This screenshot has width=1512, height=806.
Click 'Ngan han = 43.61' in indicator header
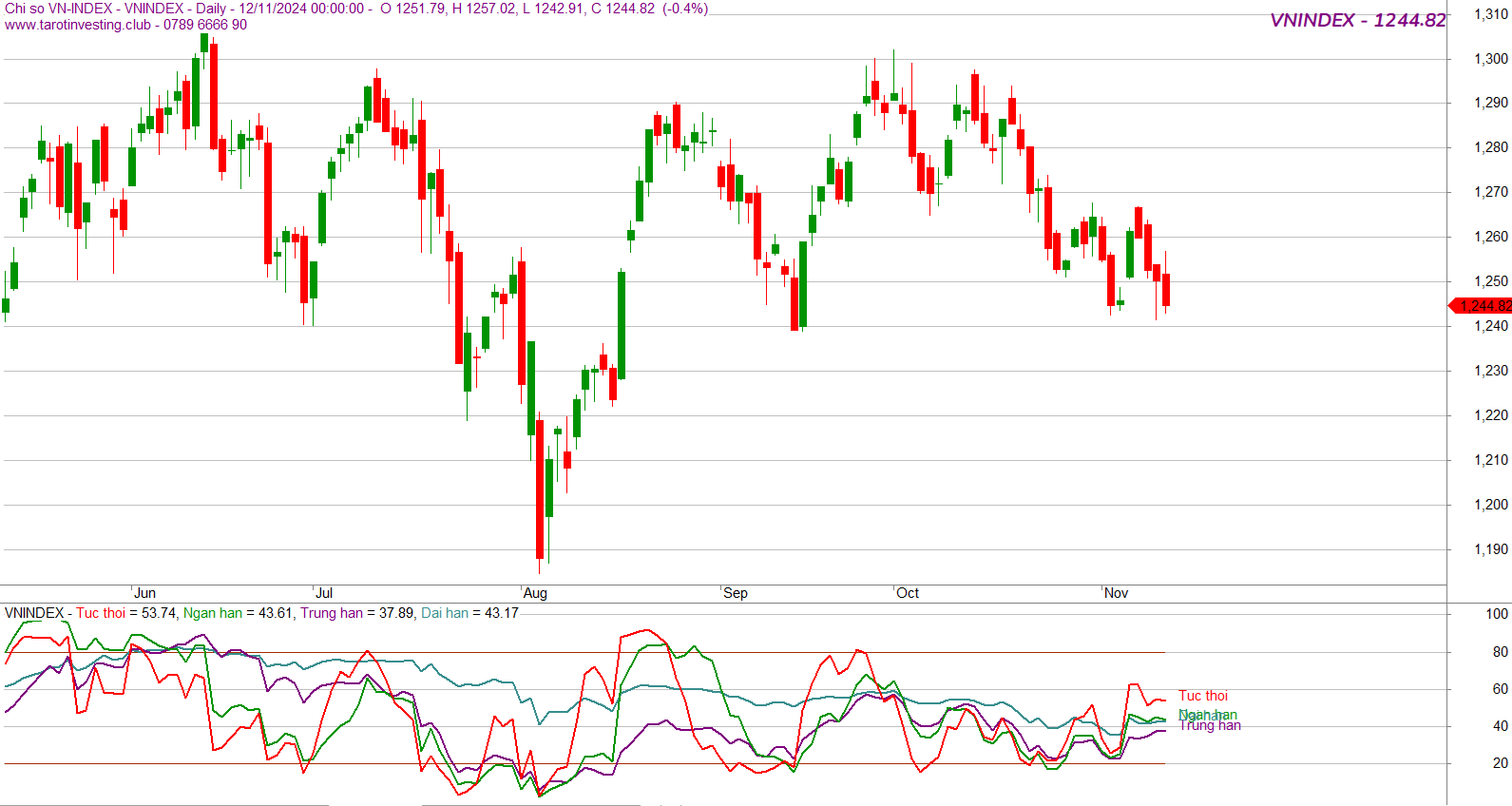click(238, 613)
